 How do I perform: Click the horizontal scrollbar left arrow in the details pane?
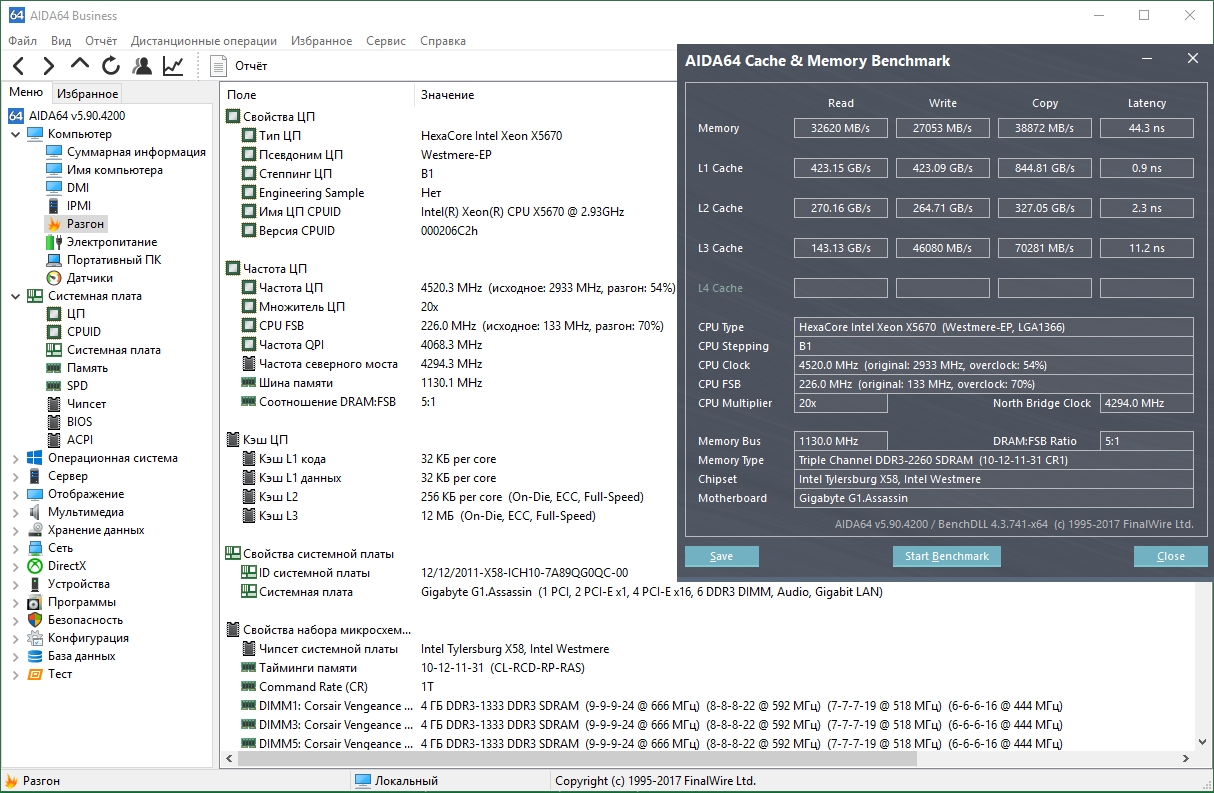click(x=229, y=759)
